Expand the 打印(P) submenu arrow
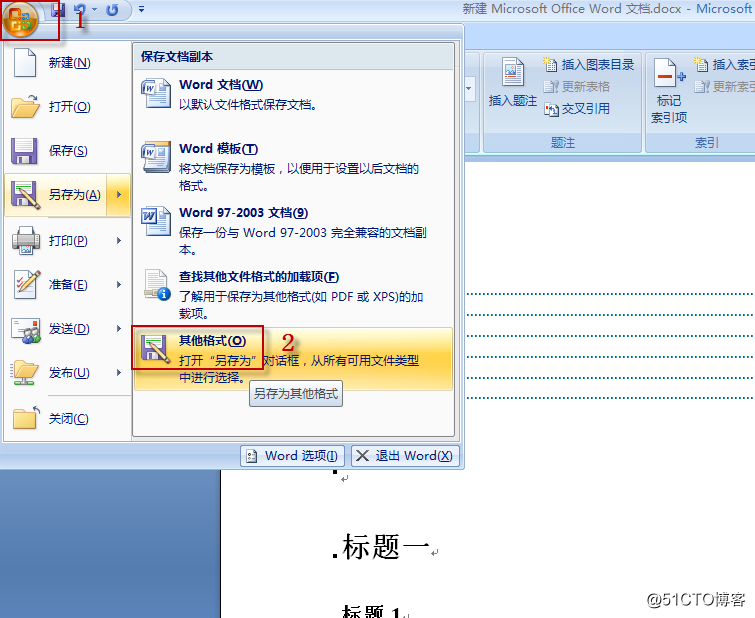This screenshot has width=755, height=618. coord(118,240)
